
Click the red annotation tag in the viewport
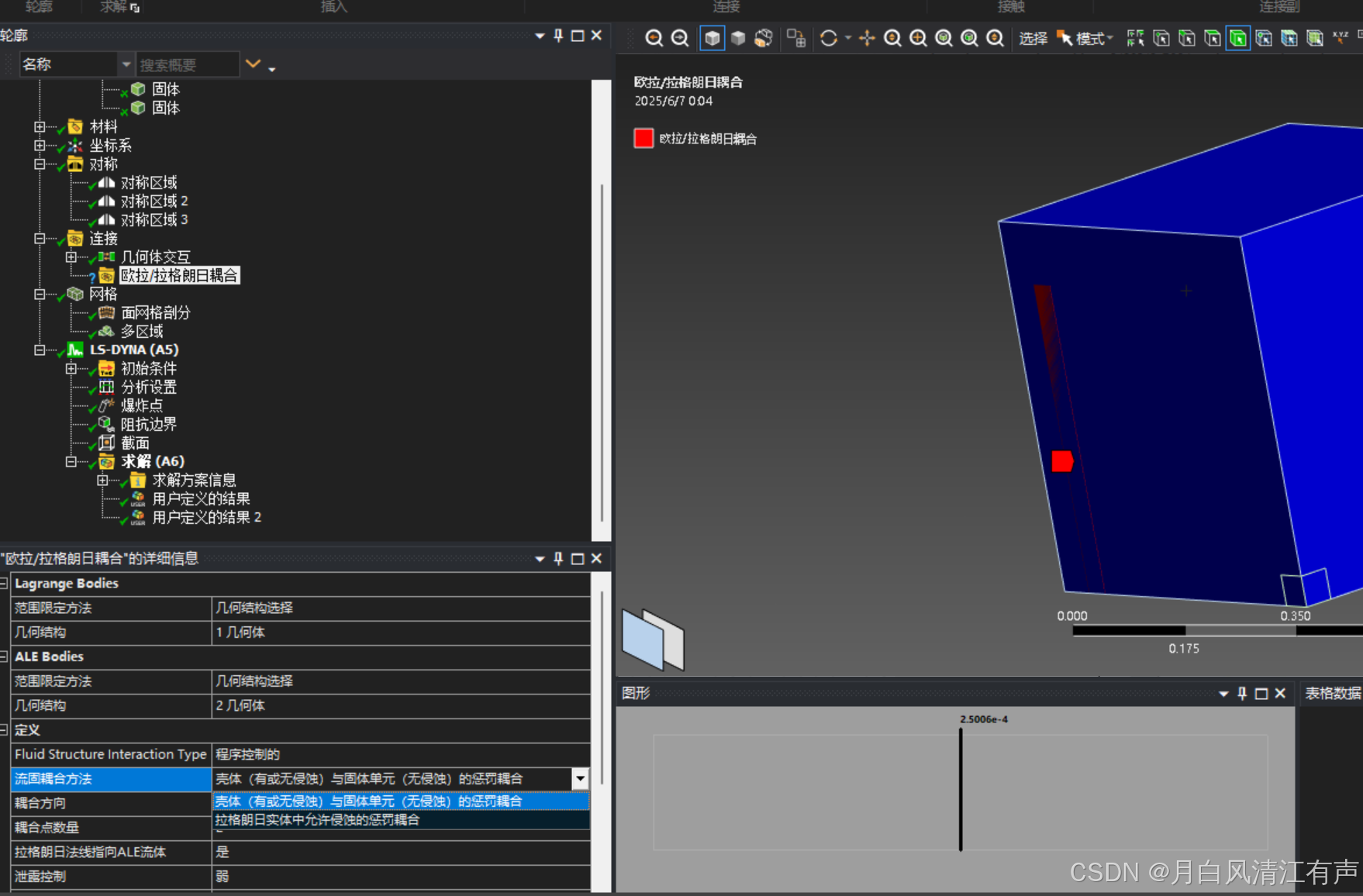point(1062,461)
